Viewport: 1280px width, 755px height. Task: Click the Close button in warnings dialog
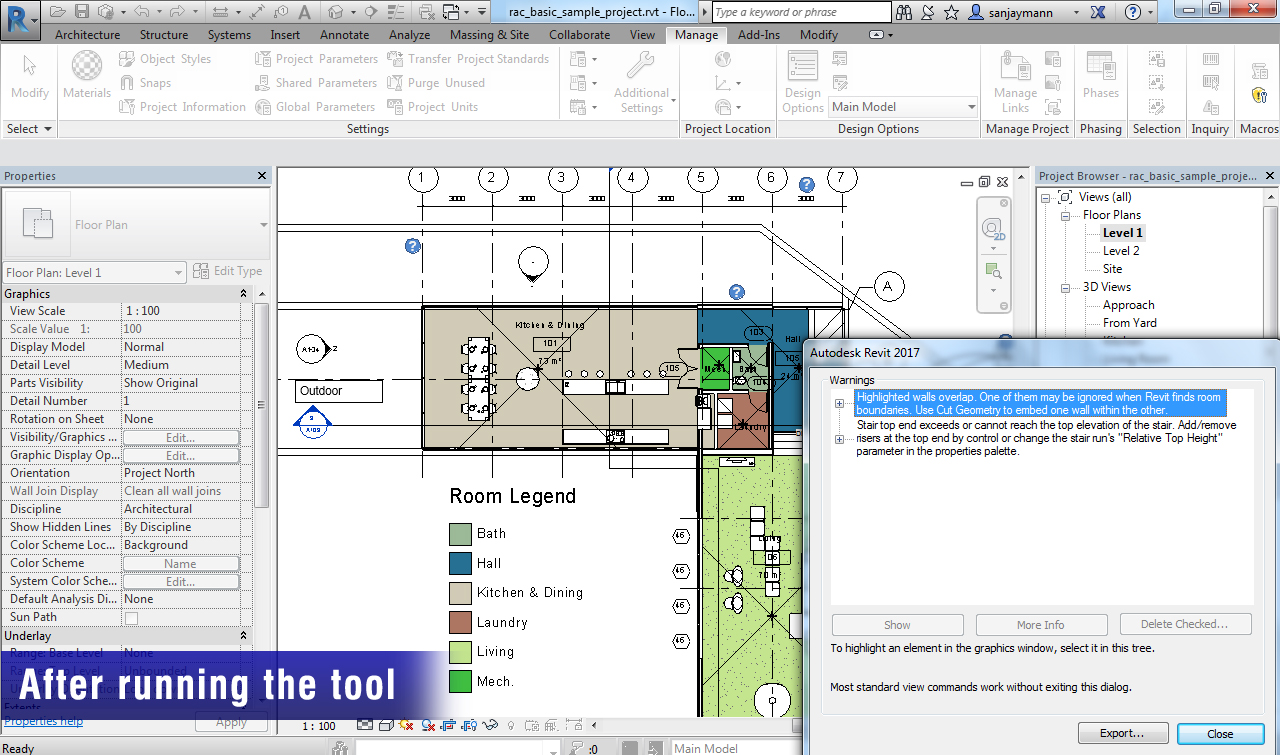[x=1220, y=734]
